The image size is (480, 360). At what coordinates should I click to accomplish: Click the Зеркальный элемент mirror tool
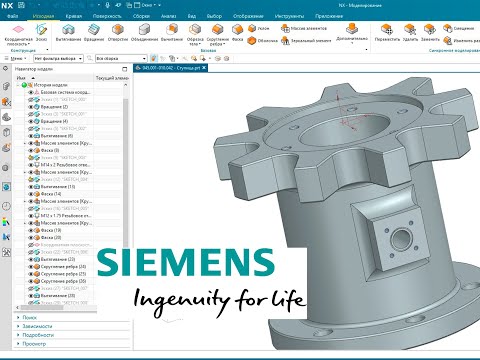pos(306,41)
